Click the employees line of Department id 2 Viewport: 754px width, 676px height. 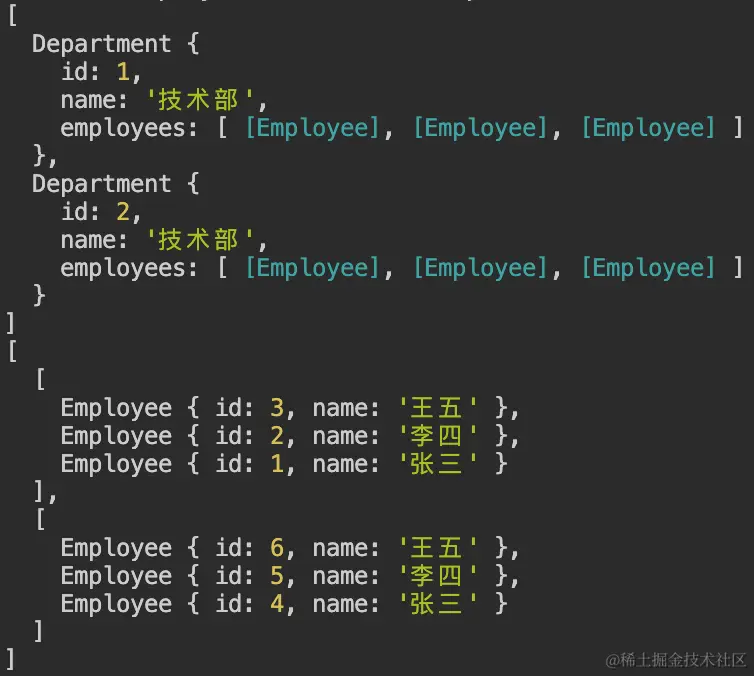402,268
